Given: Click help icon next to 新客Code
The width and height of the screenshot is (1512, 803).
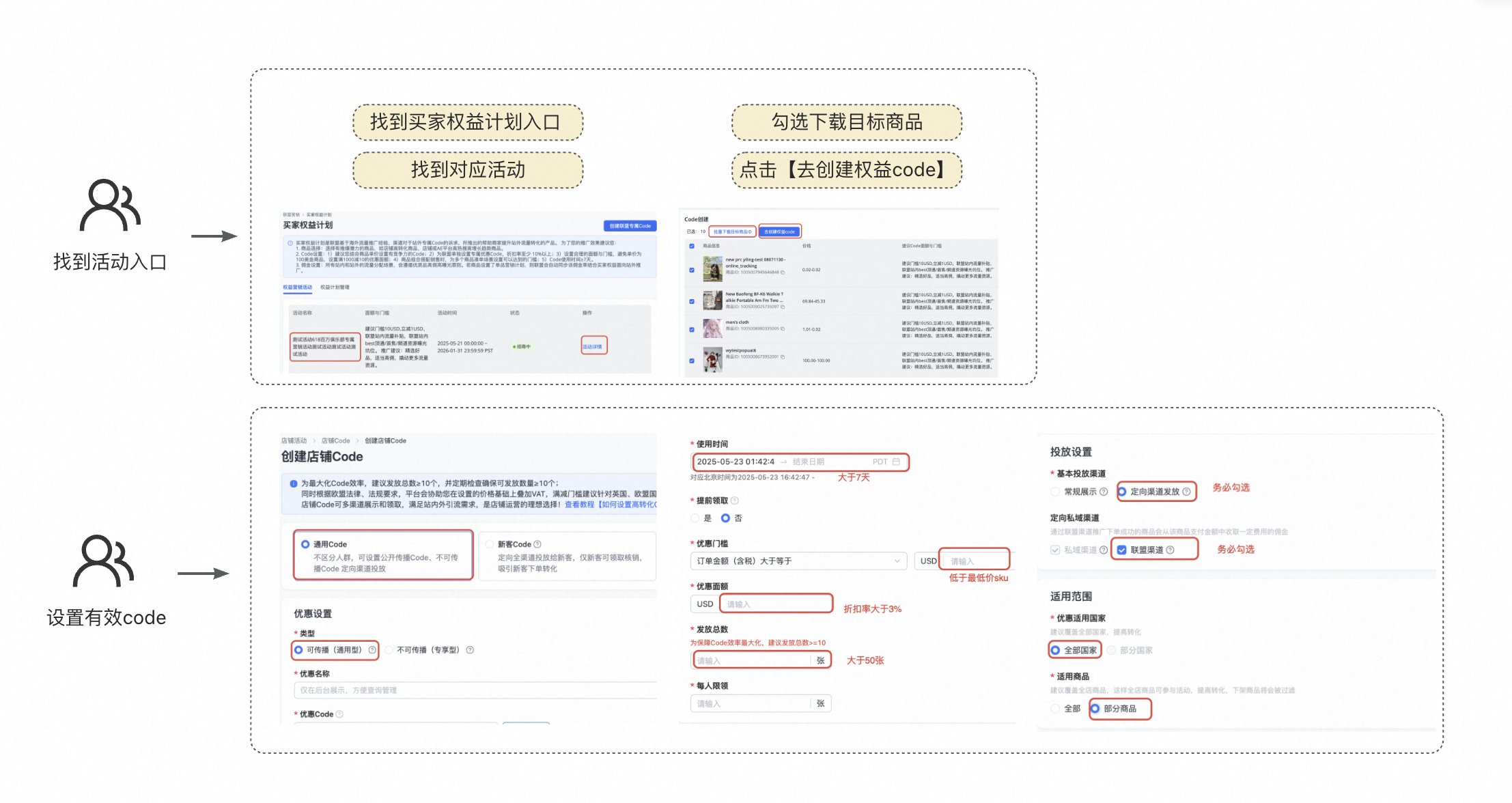Looking at the screenshot, I should (537, 544).
